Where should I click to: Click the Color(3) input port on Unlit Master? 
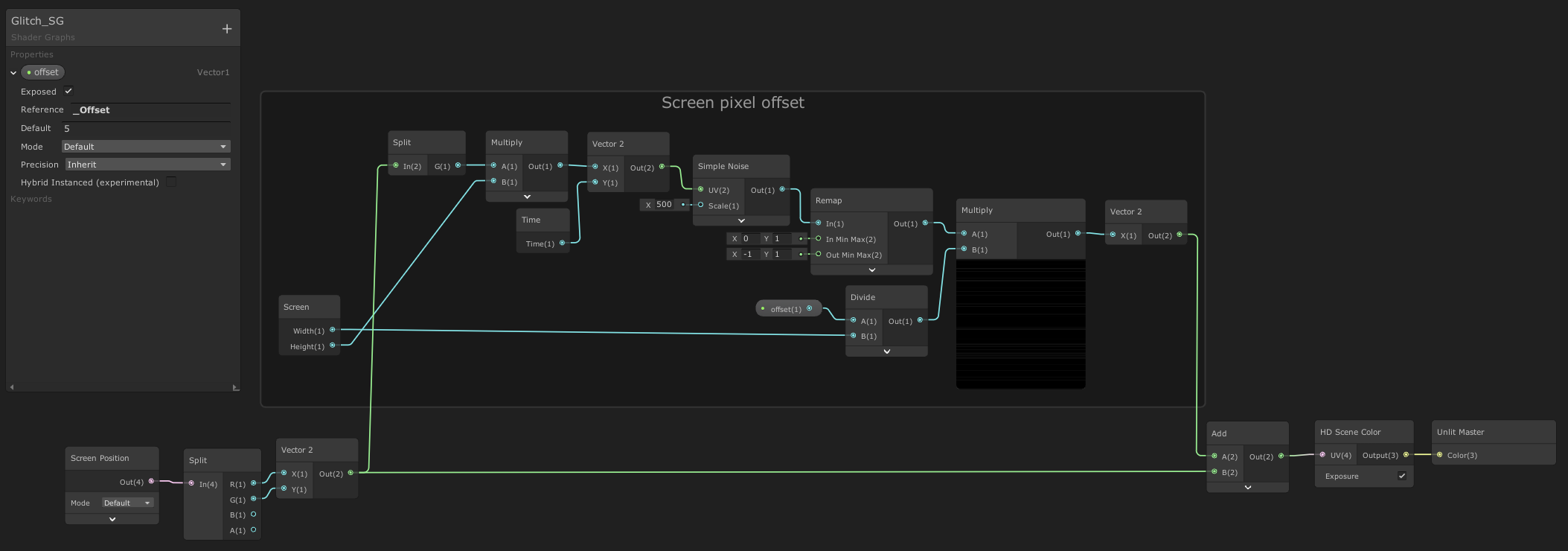(x=1439, y=455)
